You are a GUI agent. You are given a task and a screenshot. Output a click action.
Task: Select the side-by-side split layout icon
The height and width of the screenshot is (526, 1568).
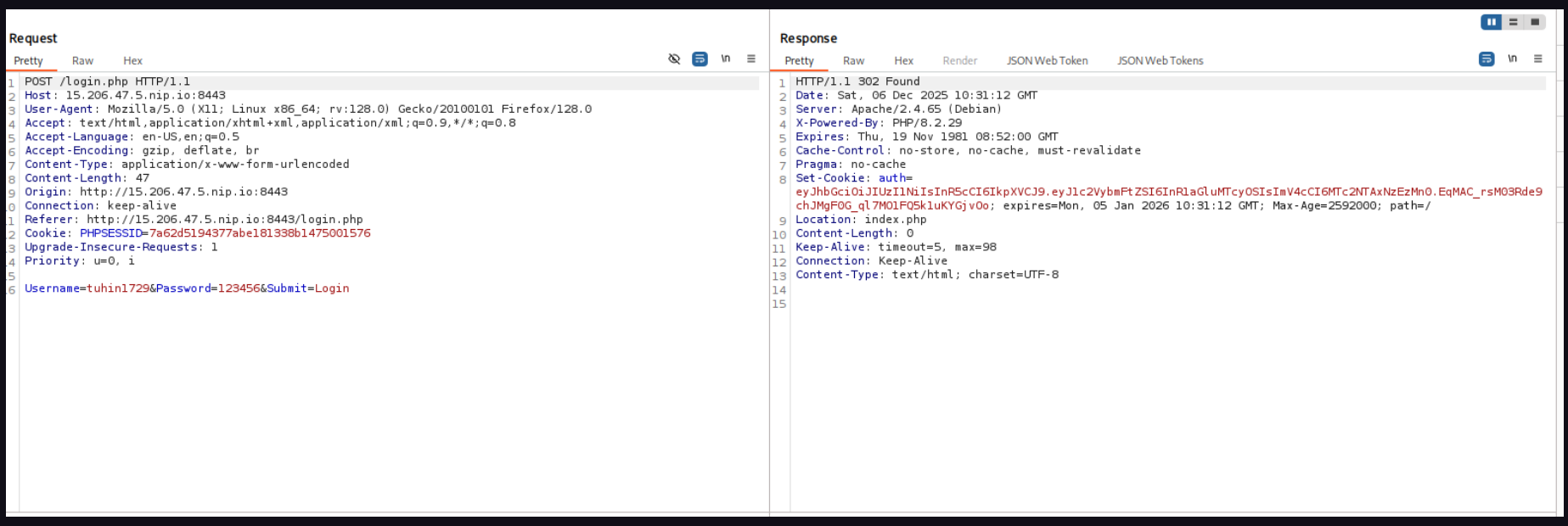point(1491,22)
